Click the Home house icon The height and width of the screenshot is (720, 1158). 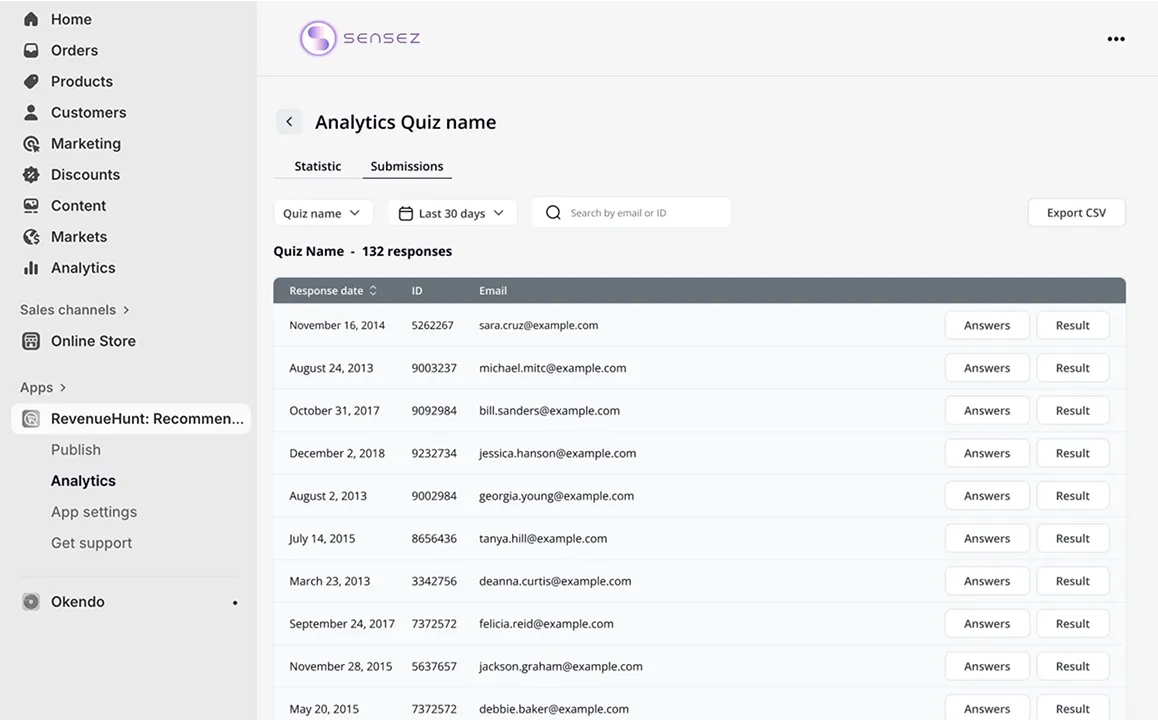31,19
